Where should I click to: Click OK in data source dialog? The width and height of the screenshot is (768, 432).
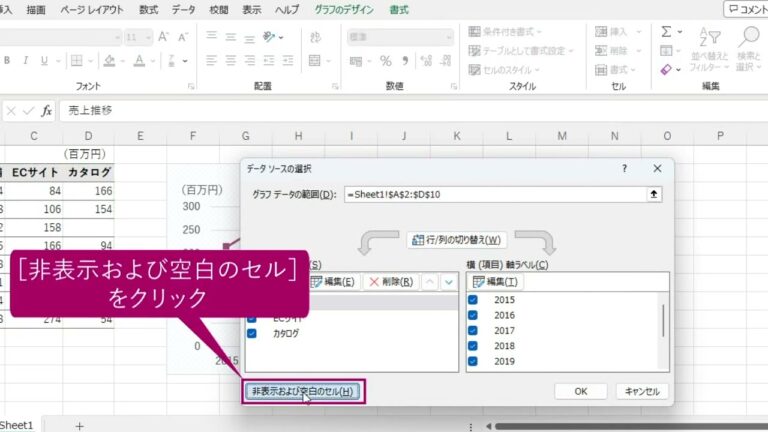pos(581,391)
